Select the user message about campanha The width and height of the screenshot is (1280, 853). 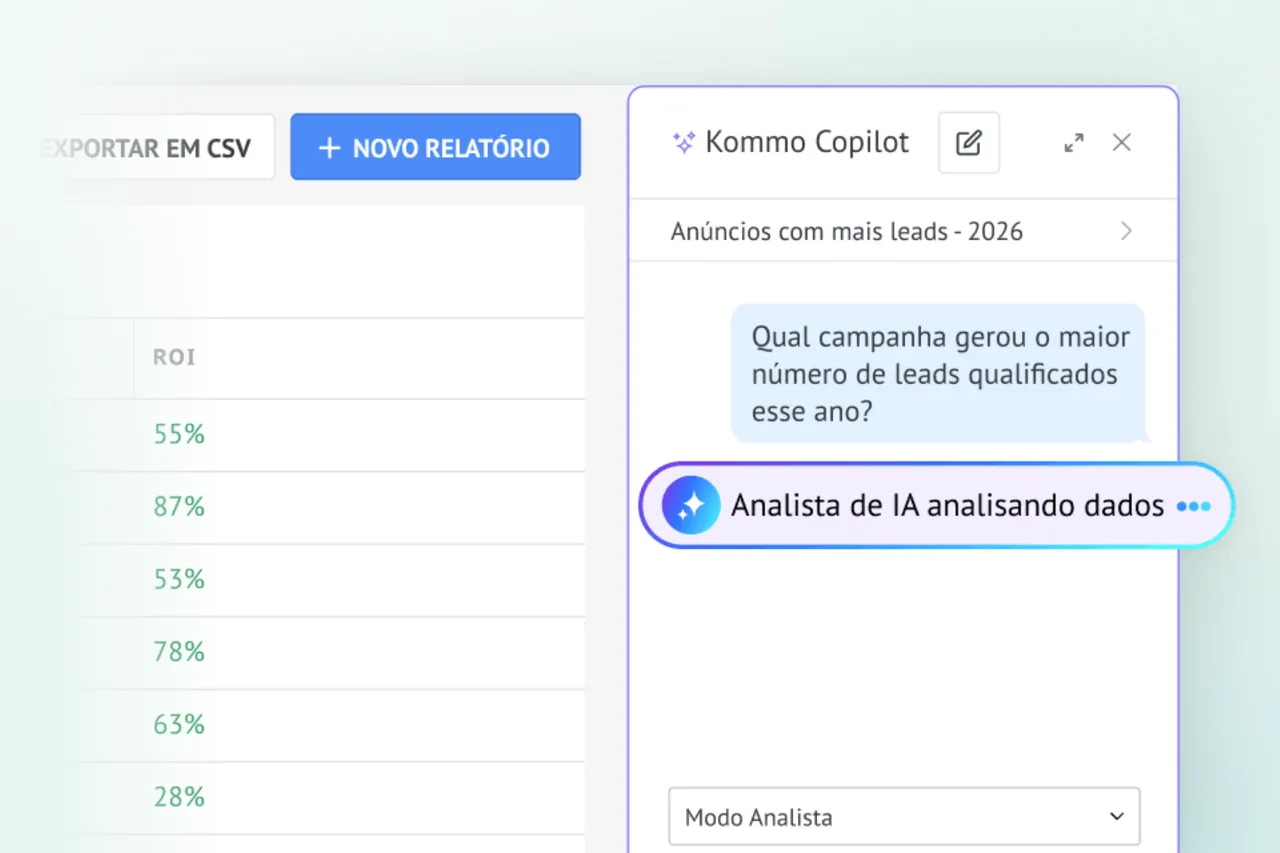click(x=938, y=373)
